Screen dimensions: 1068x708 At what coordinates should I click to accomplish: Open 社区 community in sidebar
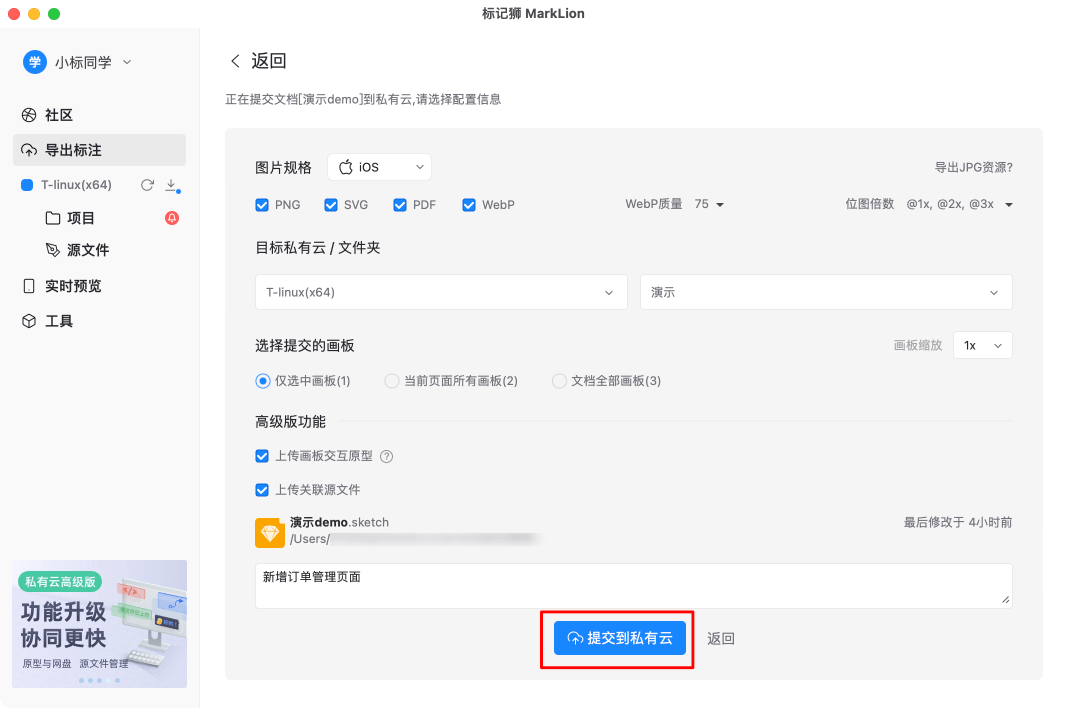[58, 115]
